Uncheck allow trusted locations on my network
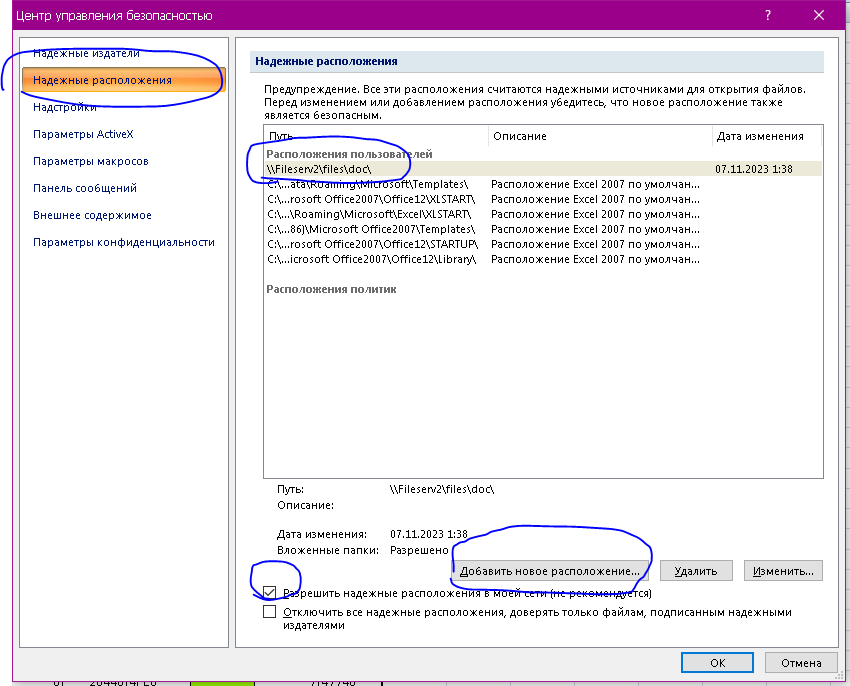Screen dimensions: 850x686 click(269, 592)
